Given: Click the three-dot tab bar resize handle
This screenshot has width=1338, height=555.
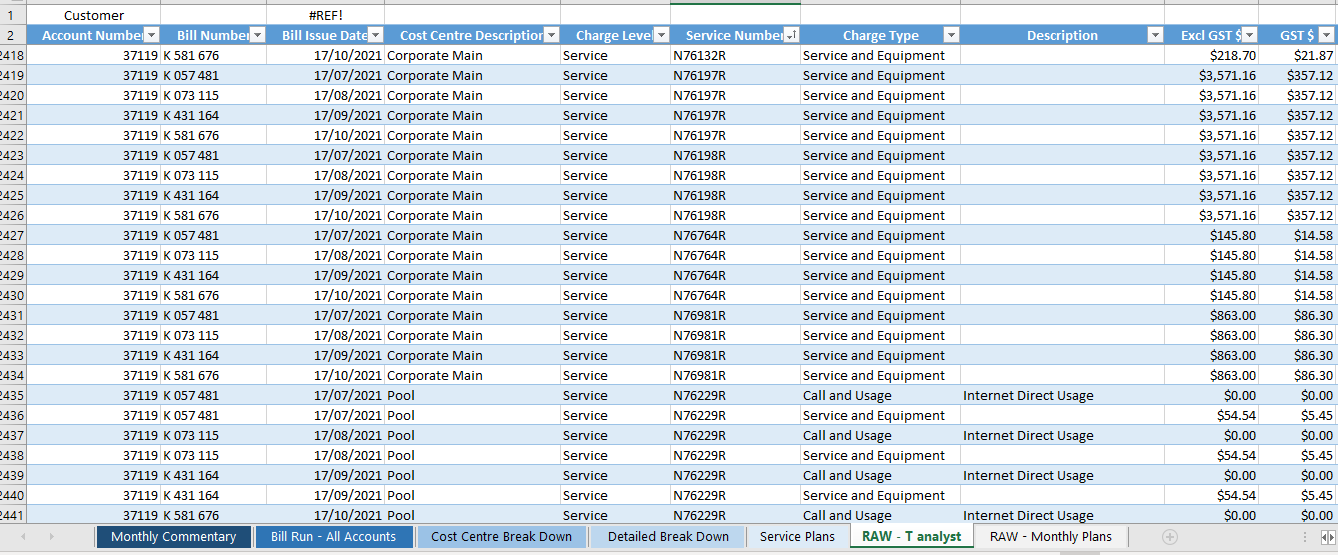Looking at the screenshot, I should click(x=1304, y=537).
